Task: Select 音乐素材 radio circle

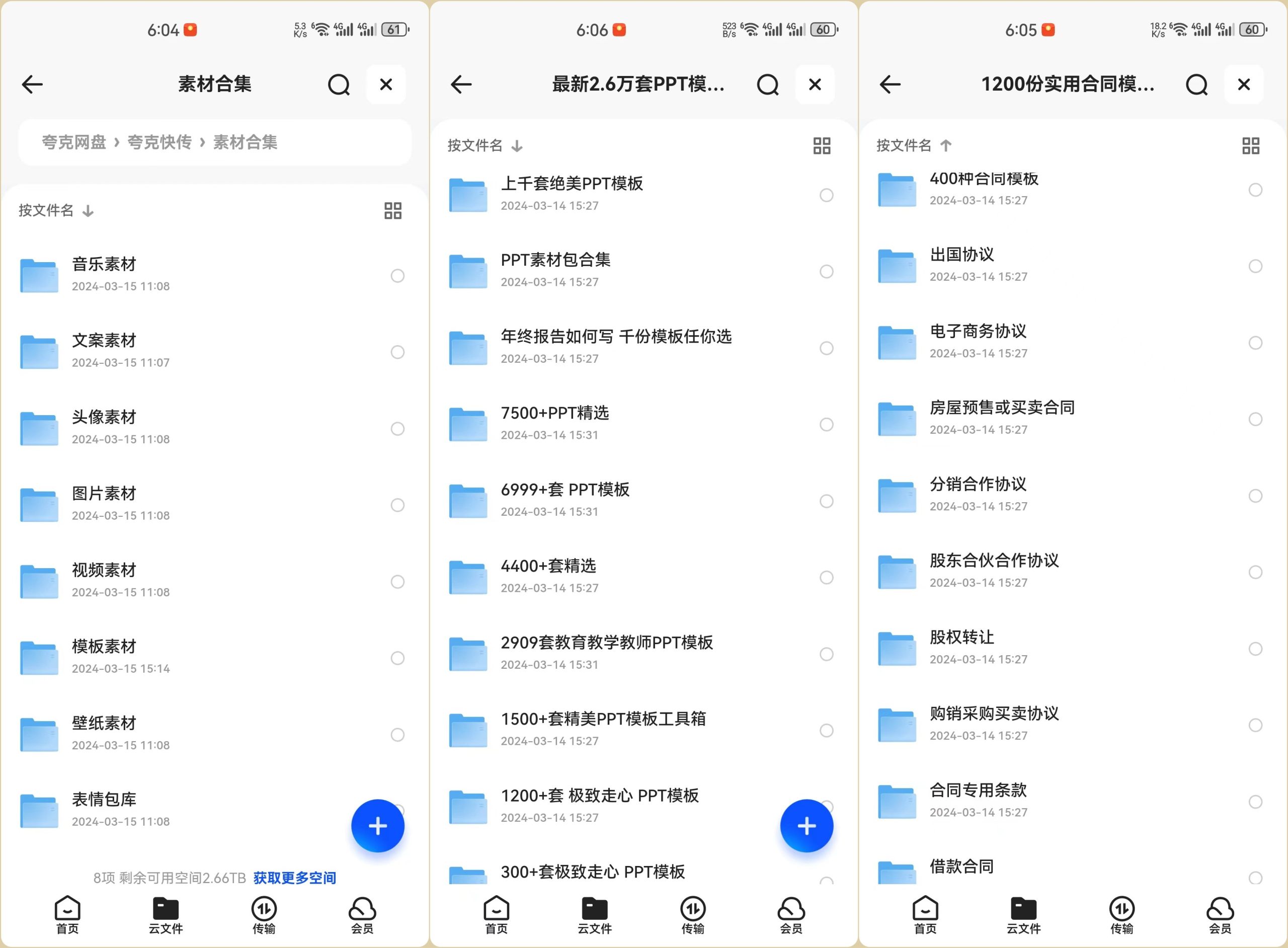Action: (x=397, y=275)
